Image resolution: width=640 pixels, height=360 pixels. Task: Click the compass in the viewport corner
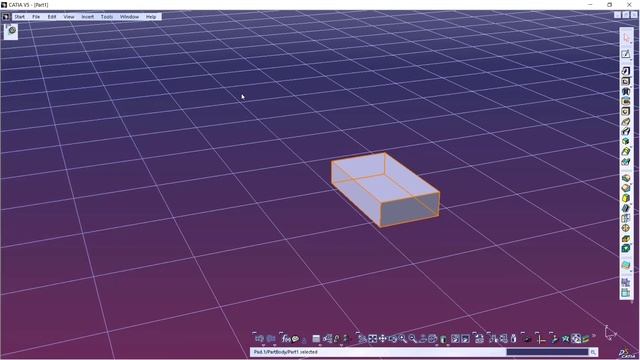pyautogui.click(x=610, y=333)
